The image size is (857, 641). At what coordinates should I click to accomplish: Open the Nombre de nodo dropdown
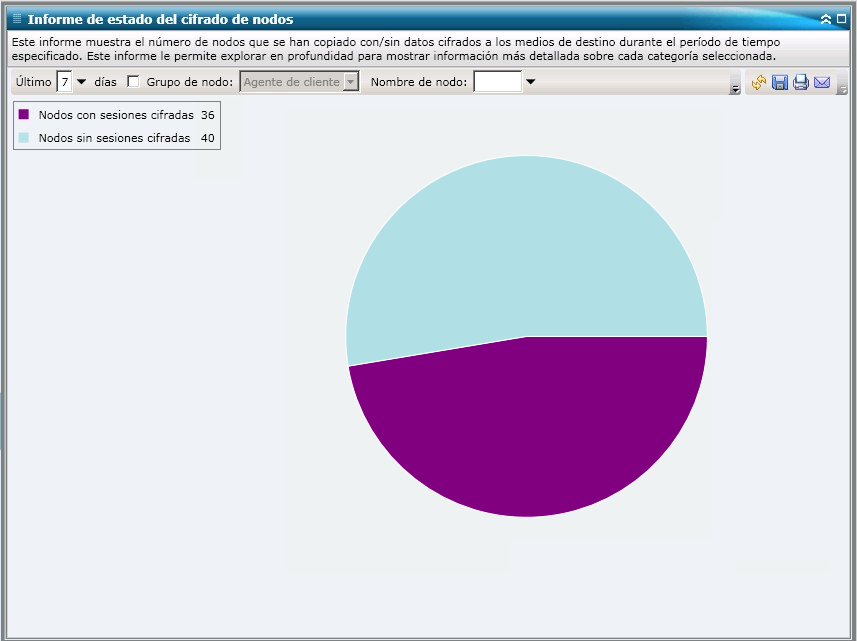coord(532,83)
